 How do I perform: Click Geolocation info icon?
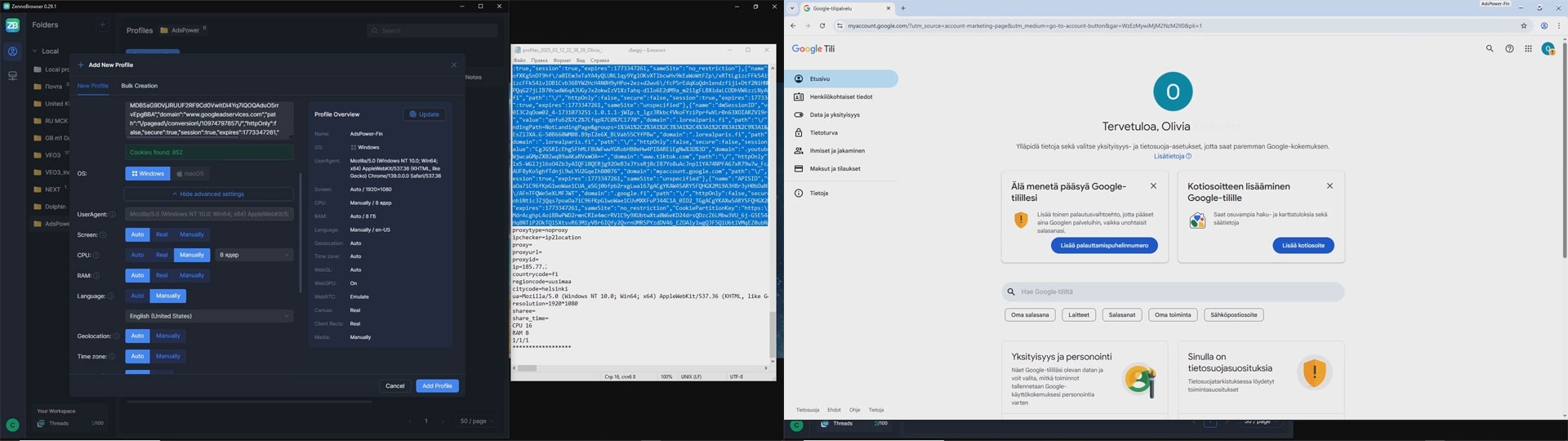pyautogui.click(x=116, y=336)
